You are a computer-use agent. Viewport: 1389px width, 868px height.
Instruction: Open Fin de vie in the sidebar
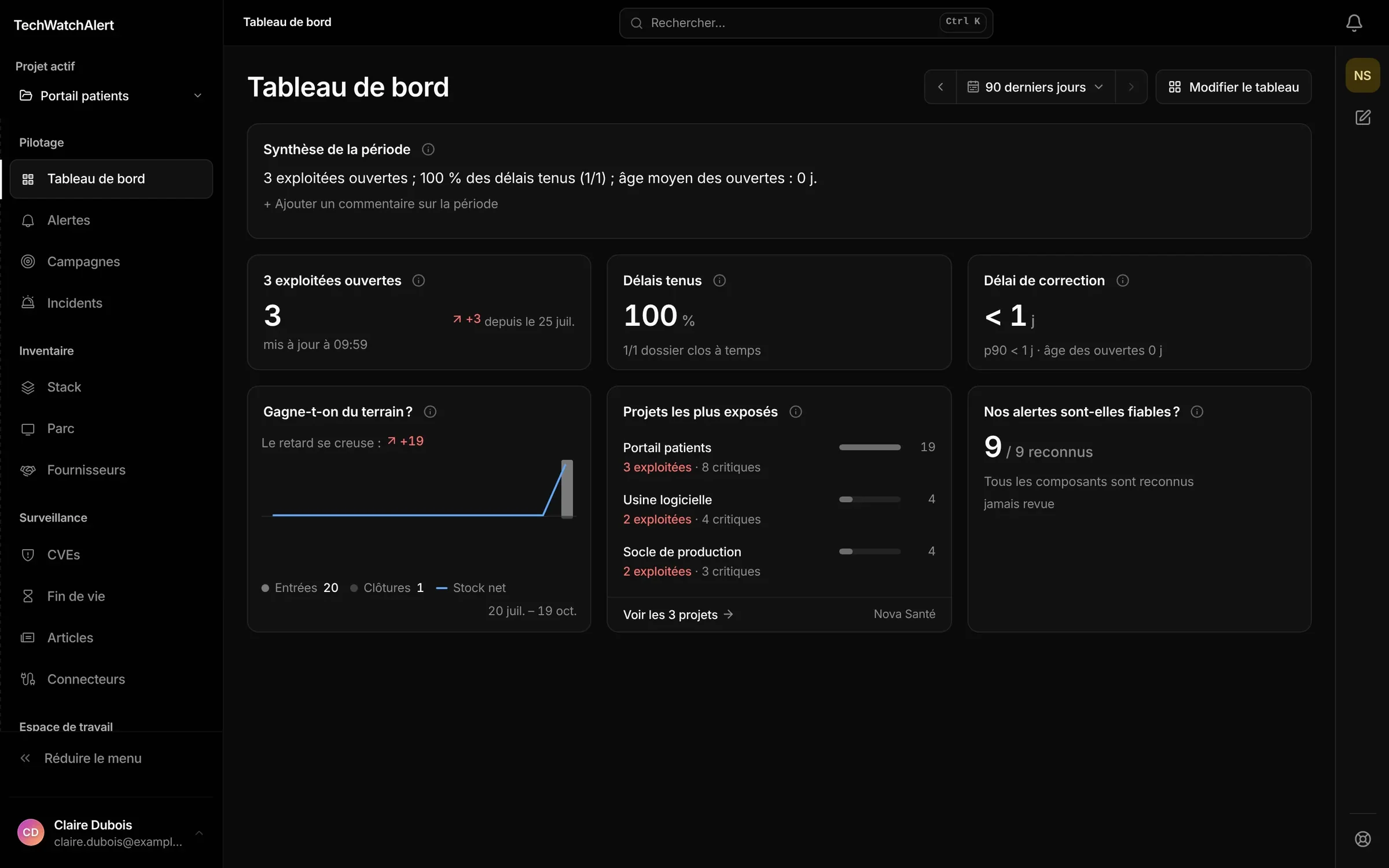coord(111,596)
